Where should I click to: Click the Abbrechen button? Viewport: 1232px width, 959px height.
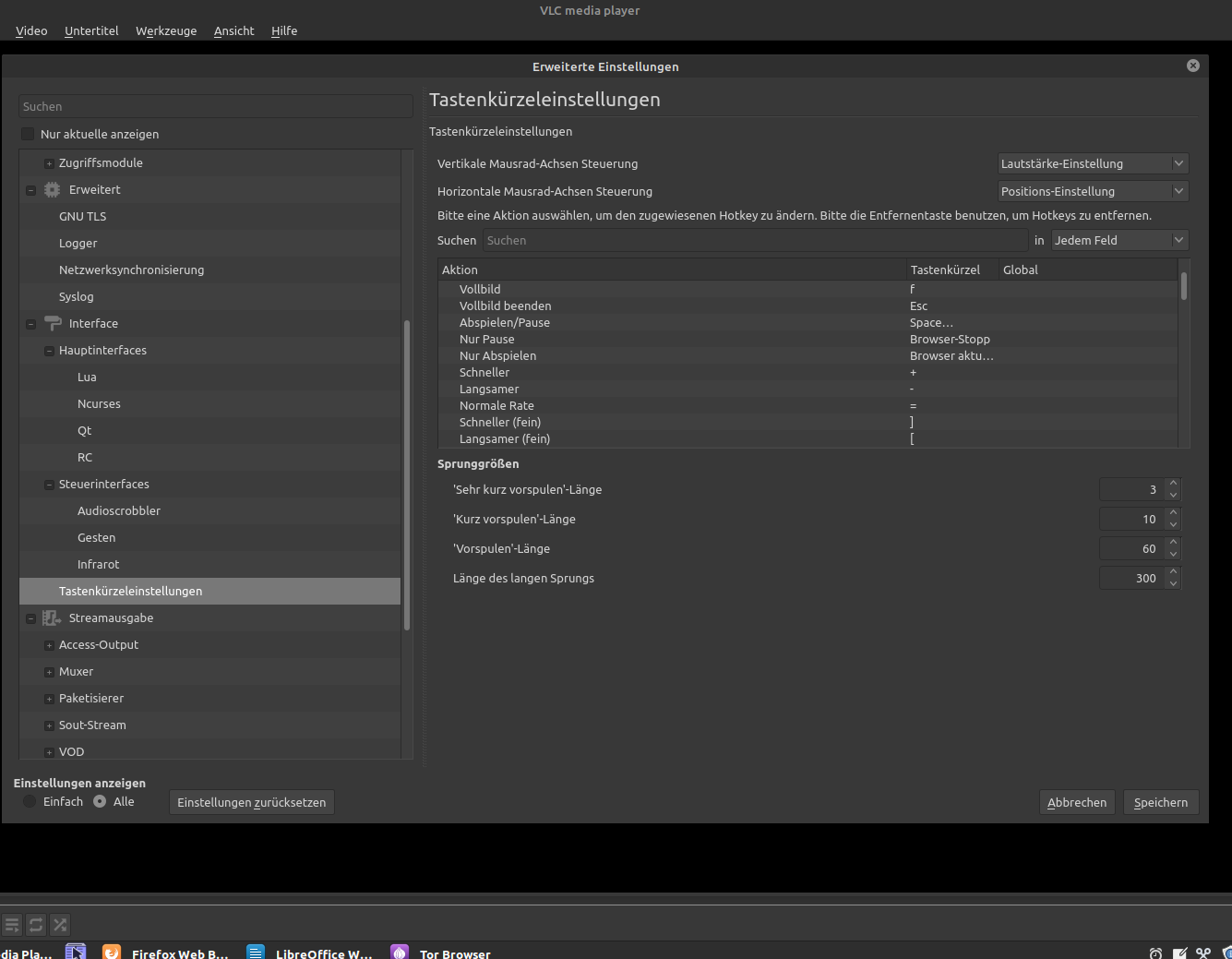click(x=1077, y=802)
